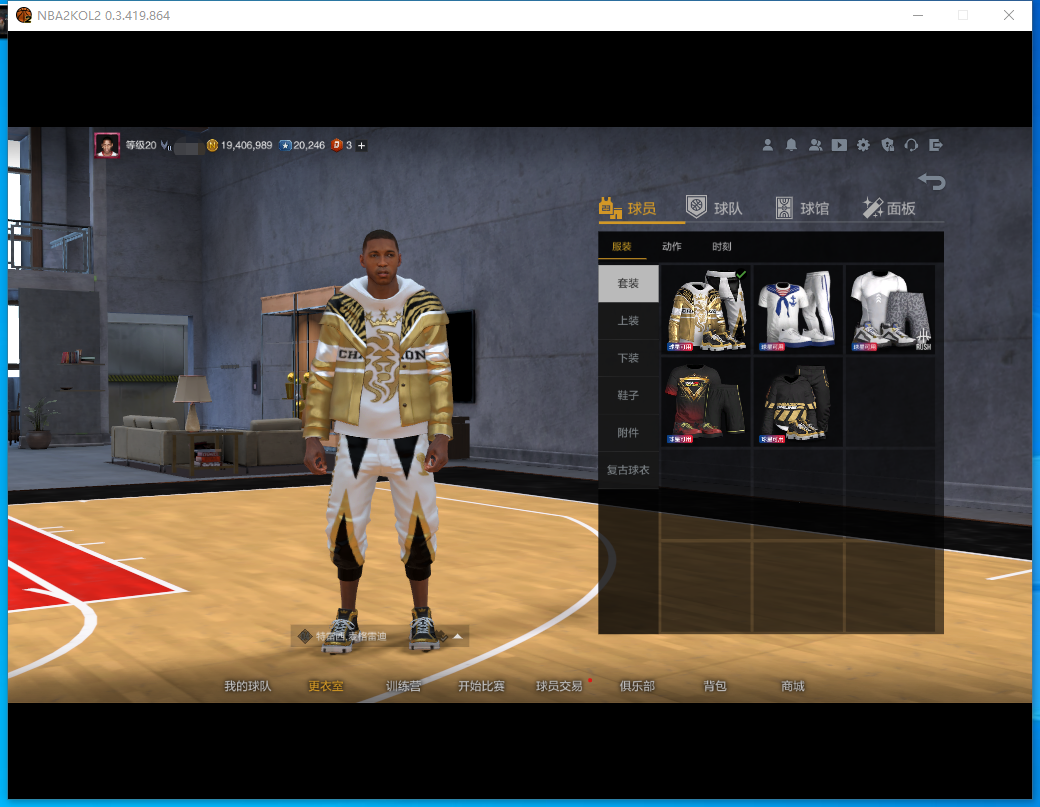Image resolution: width=1040 pixels, height=807 pixels.
Task: Click the back arrow icon
Action: tap(932, 181)
